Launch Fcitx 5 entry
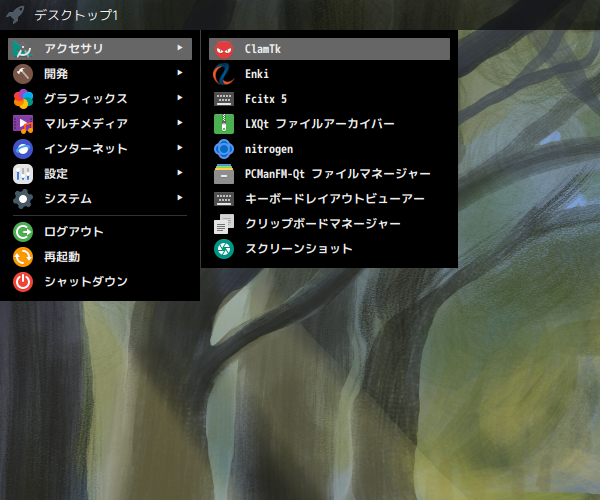The height and width of the screenshot is (500, 600). point(329,99)
